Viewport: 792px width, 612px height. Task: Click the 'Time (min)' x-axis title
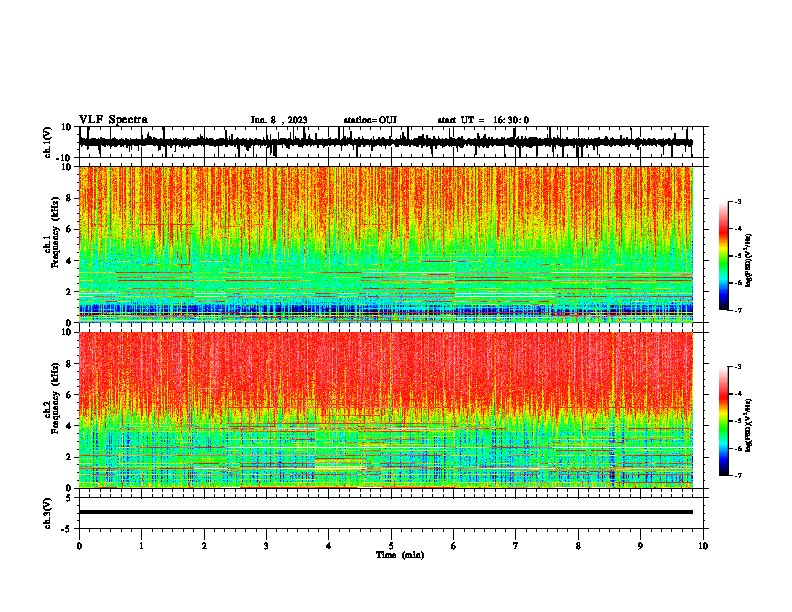pos(400,555)
